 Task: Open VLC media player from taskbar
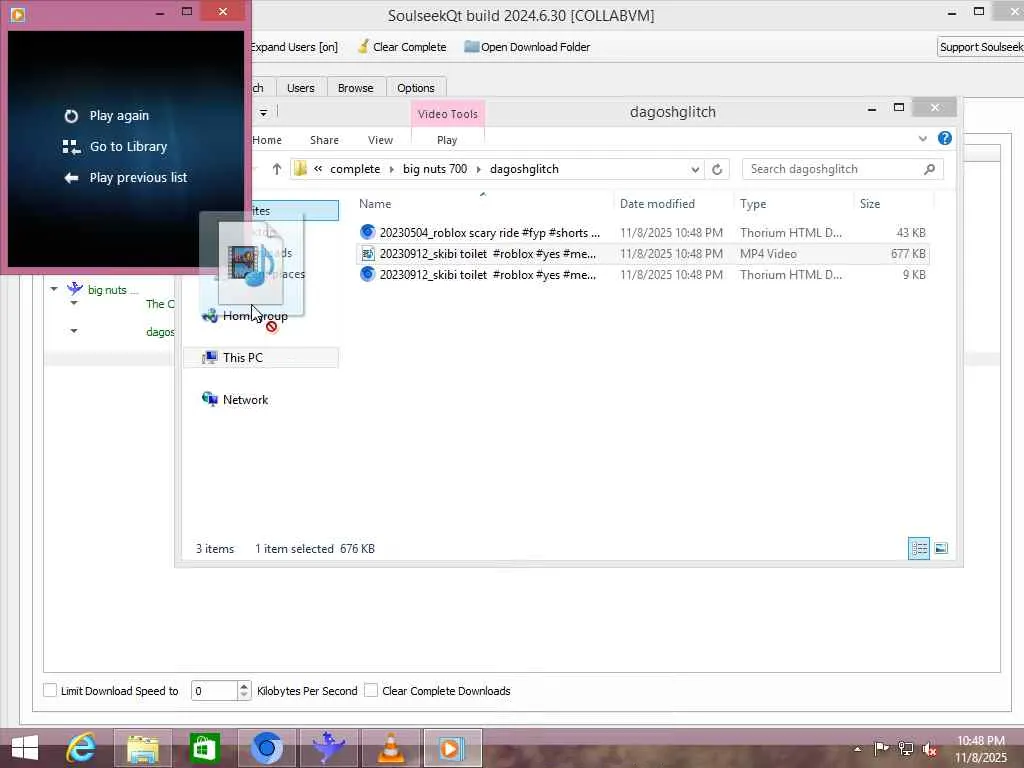(x=391, y=748)
